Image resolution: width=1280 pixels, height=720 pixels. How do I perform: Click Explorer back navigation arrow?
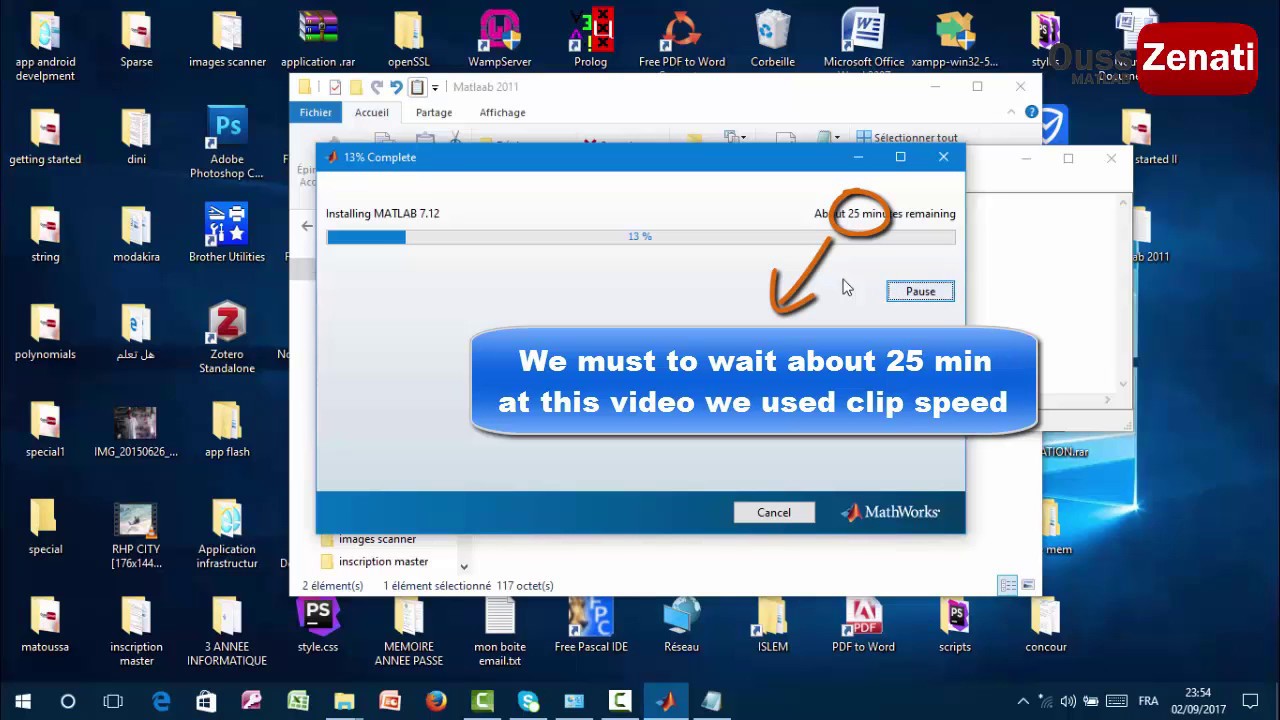click(307, 226)
